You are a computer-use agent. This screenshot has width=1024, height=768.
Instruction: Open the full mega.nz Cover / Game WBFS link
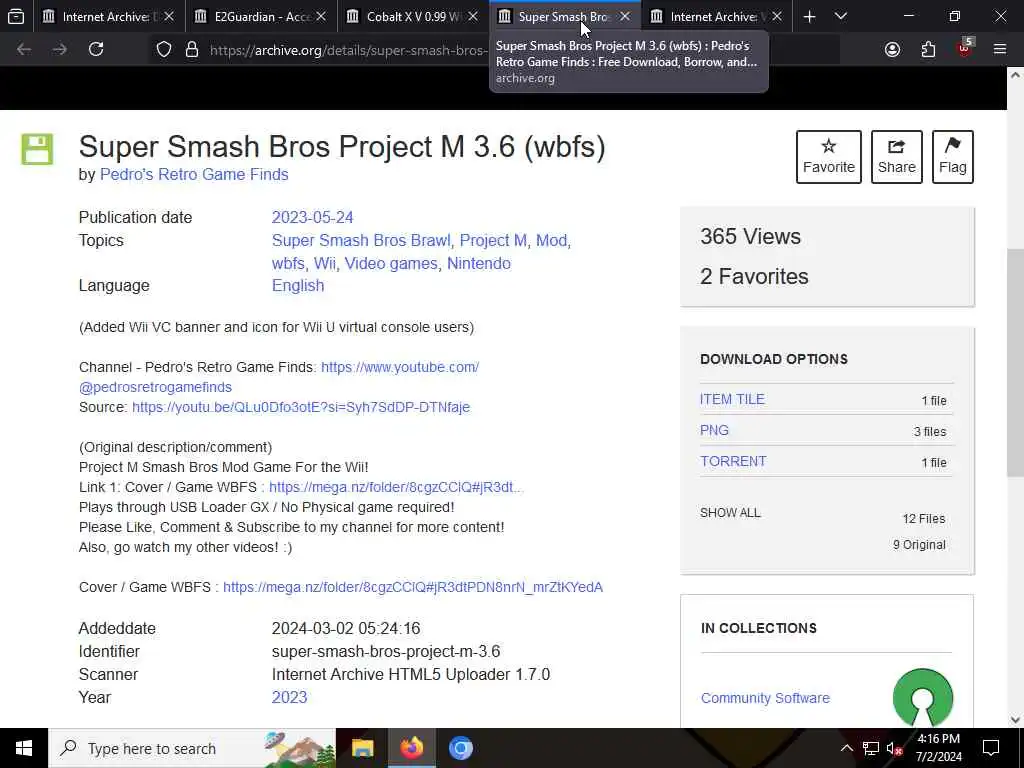413,587
